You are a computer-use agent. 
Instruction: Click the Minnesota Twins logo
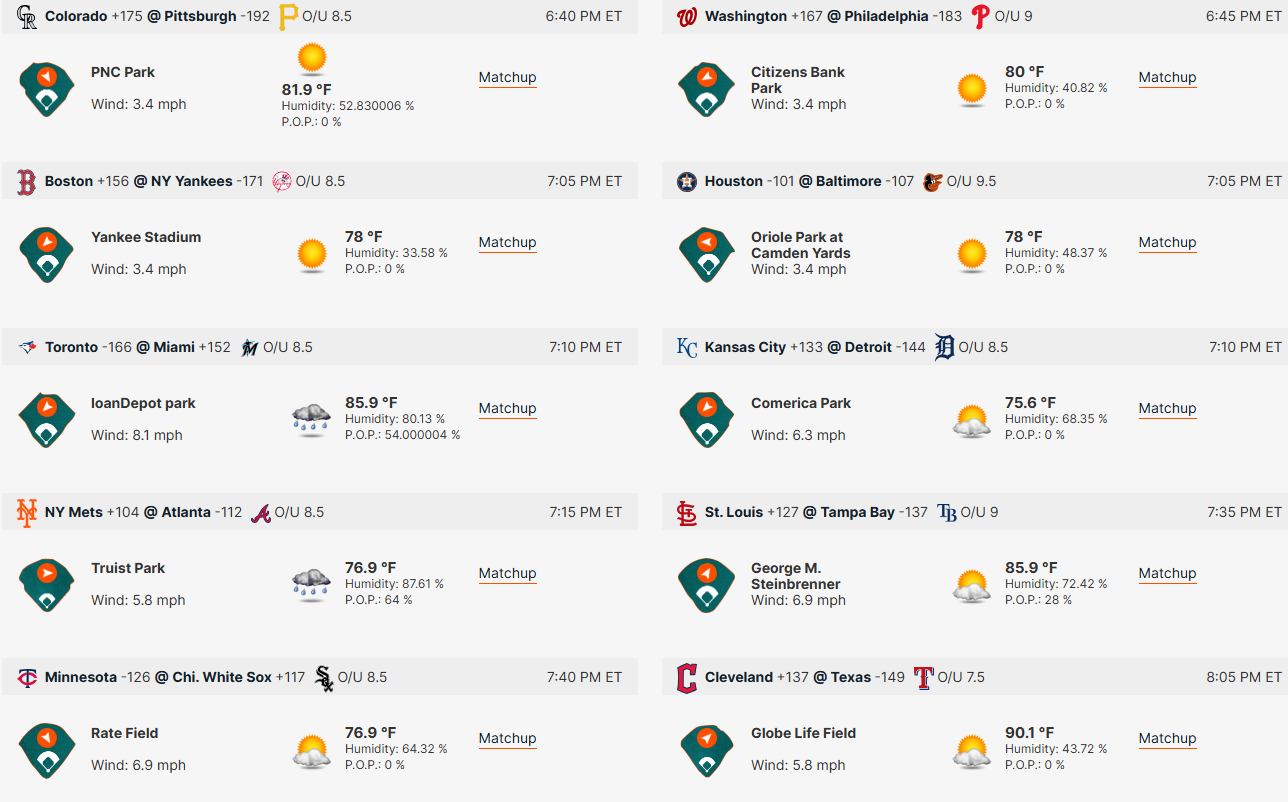pos(28,677)
